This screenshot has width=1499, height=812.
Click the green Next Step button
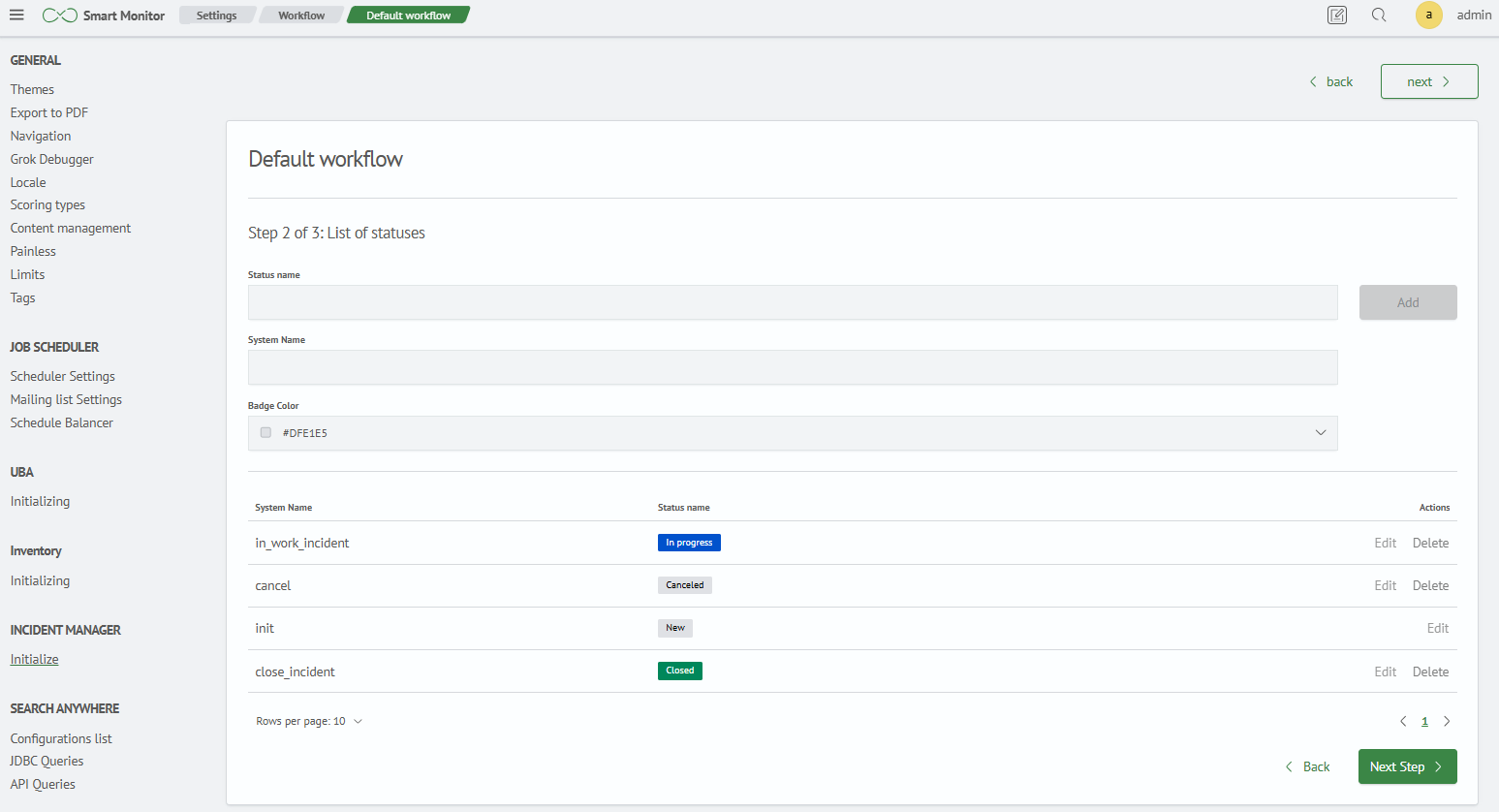(1408, 766)
